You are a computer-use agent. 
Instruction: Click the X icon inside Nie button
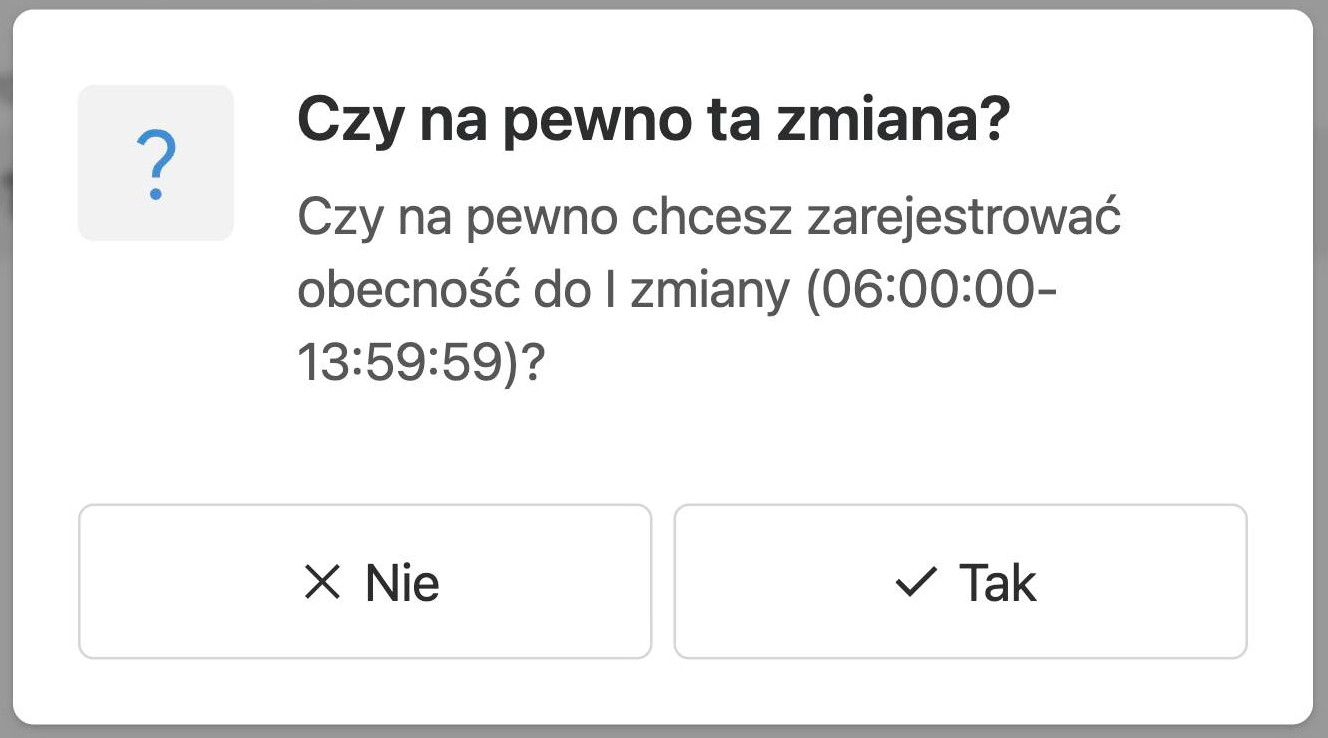(322, 582)
